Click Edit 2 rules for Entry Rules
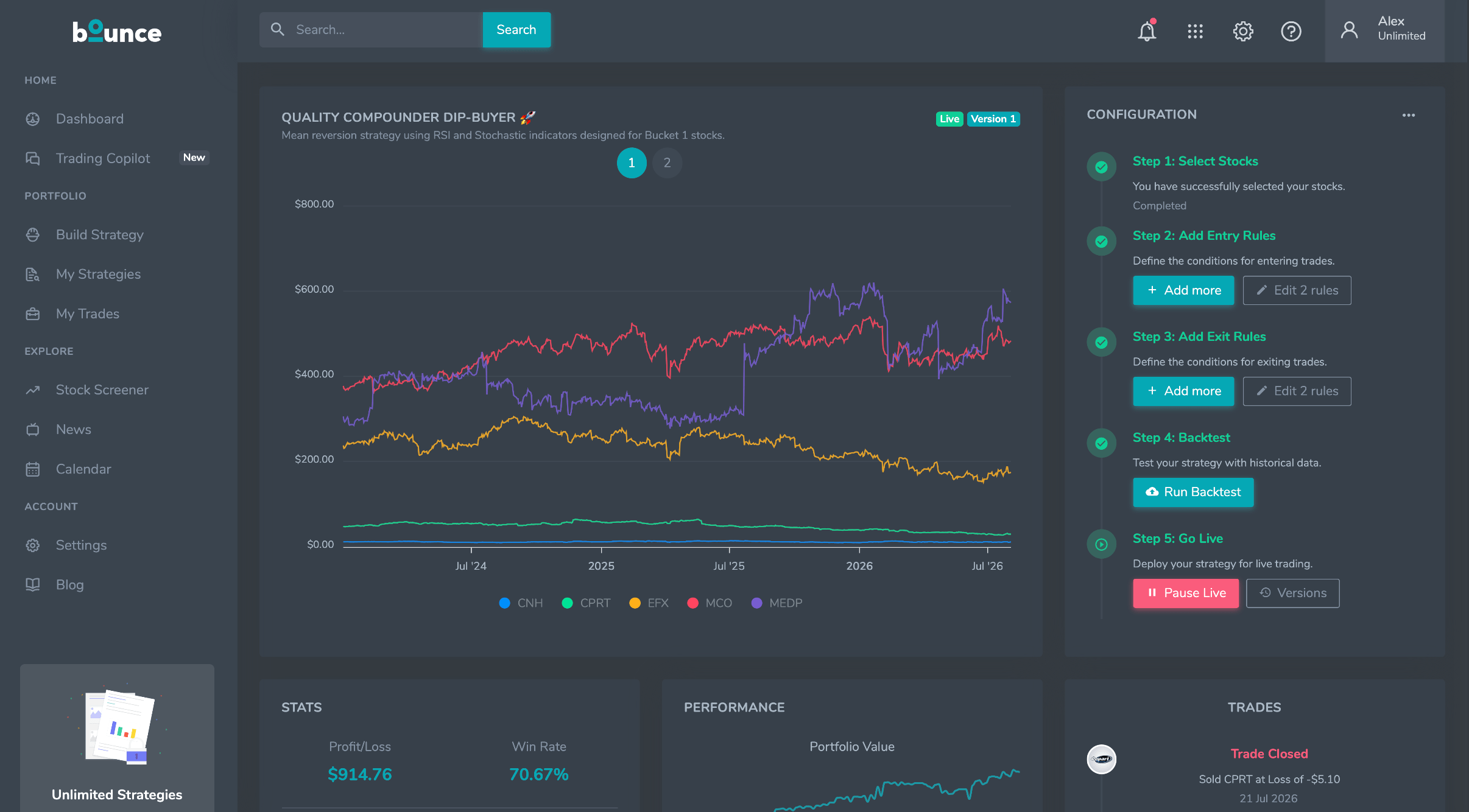 point(1297,290)
